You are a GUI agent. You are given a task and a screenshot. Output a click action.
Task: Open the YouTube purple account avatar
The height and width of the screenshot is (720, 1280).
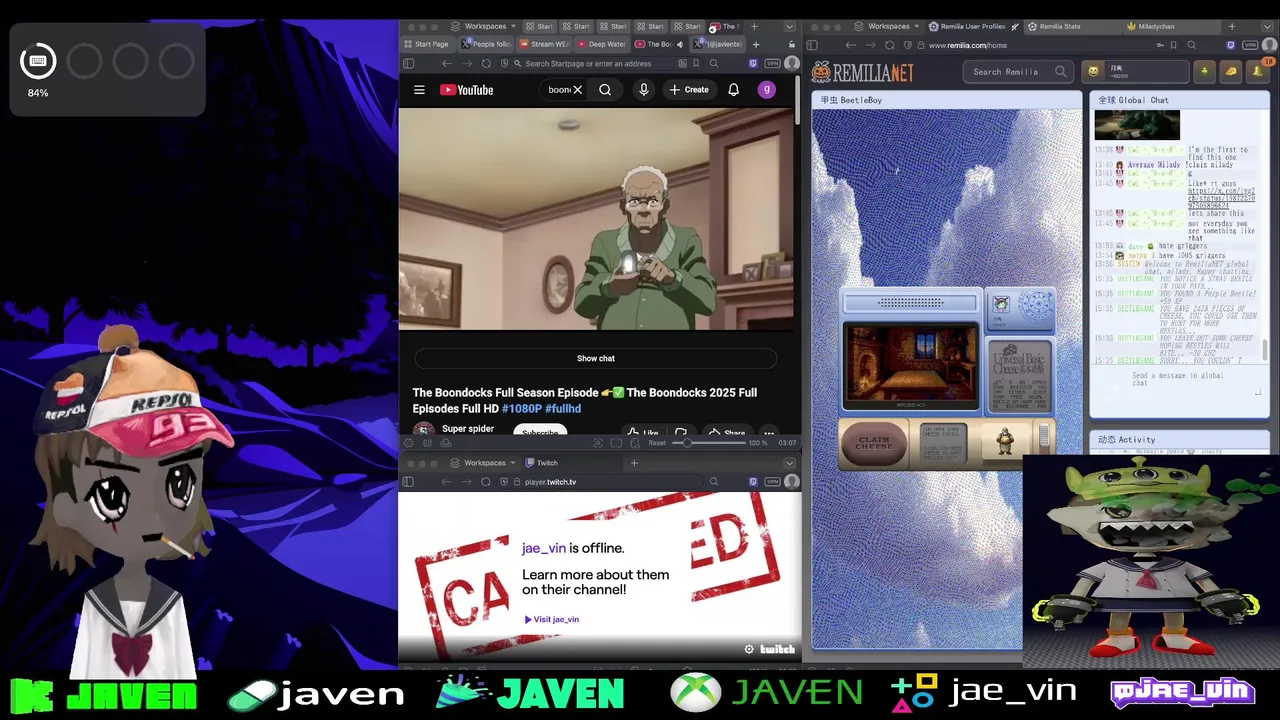coord(767,90)
